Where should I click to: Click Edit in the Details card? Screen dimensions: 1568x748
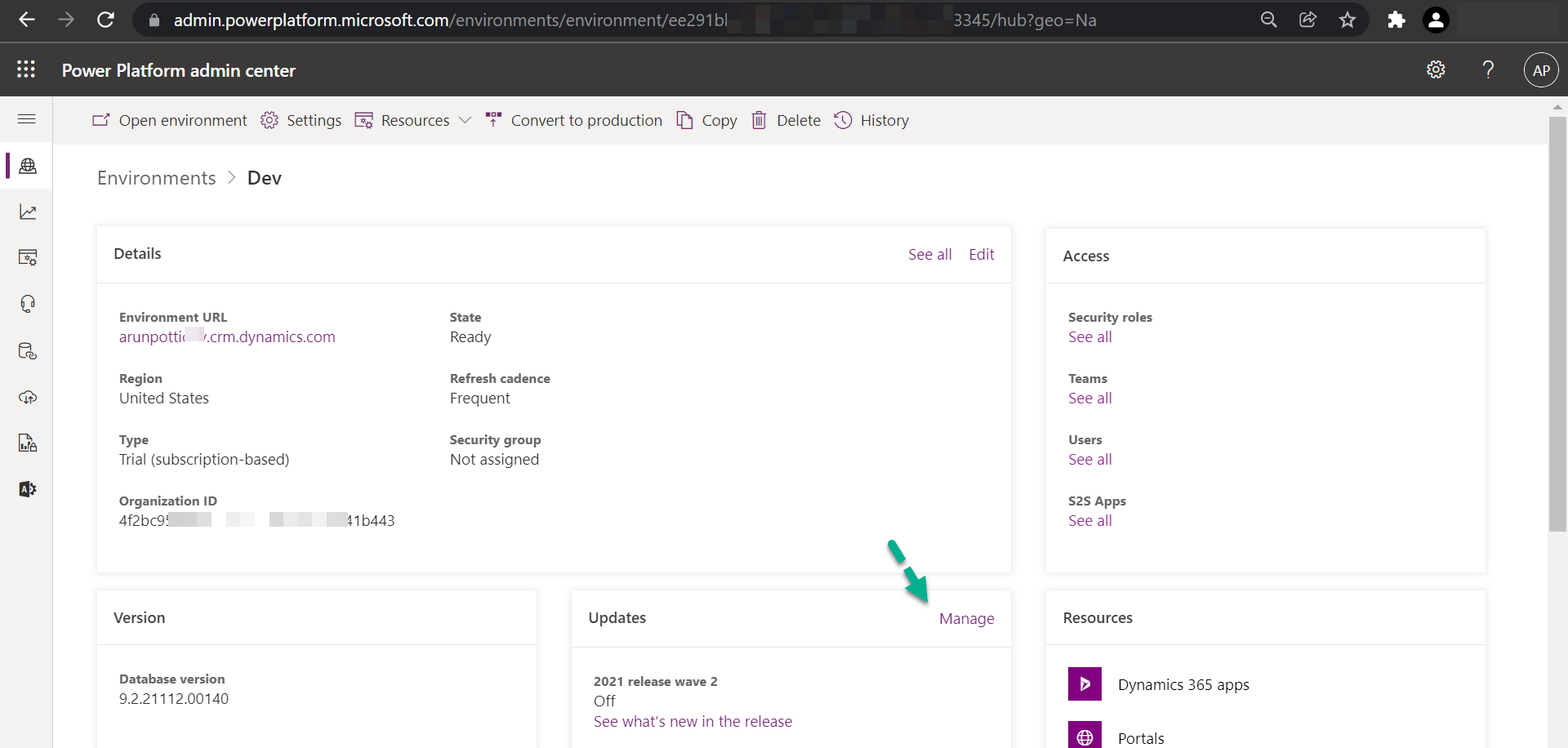coord(982,254)
